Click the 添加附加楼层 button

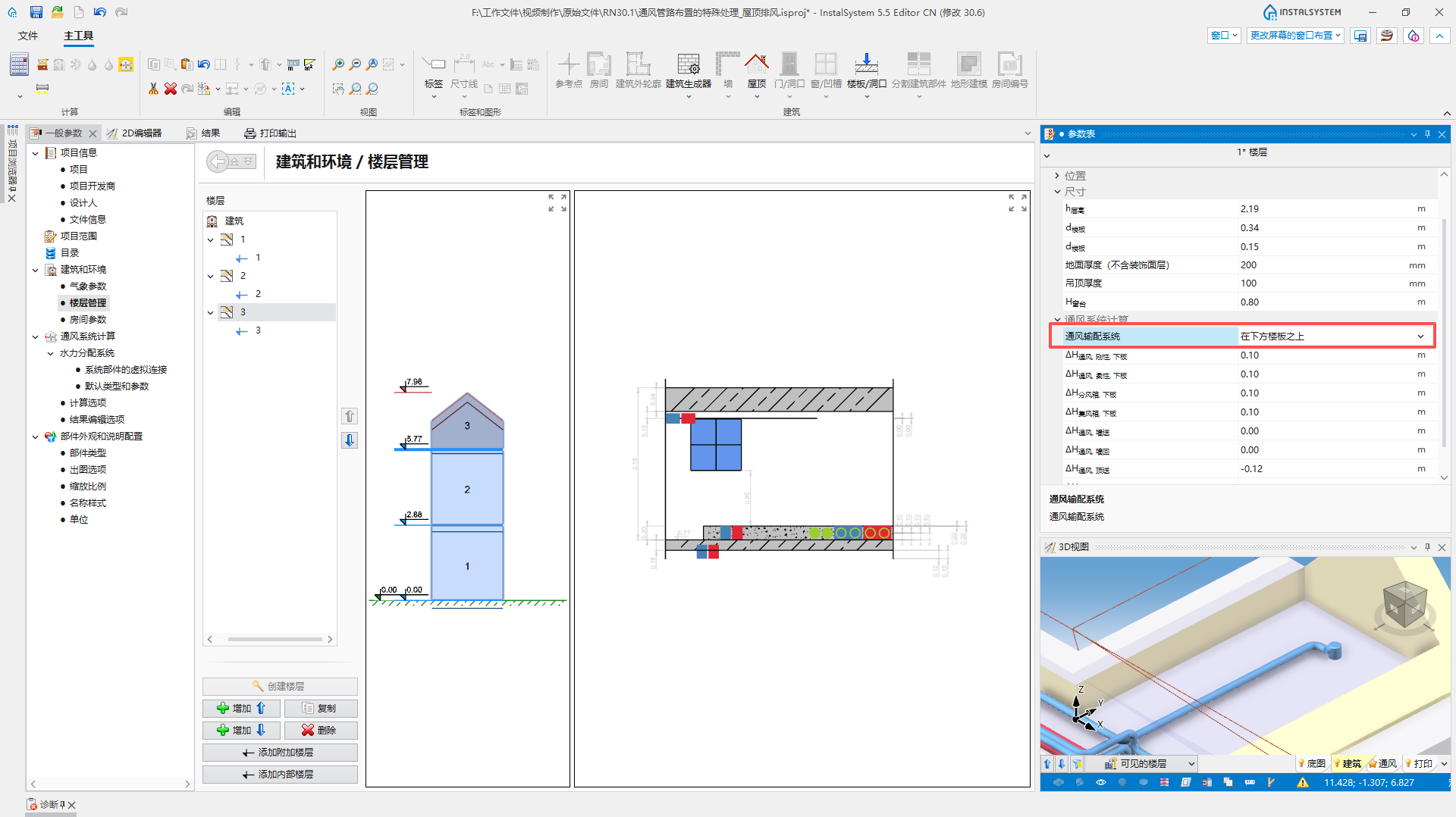[x=280, y=752]
